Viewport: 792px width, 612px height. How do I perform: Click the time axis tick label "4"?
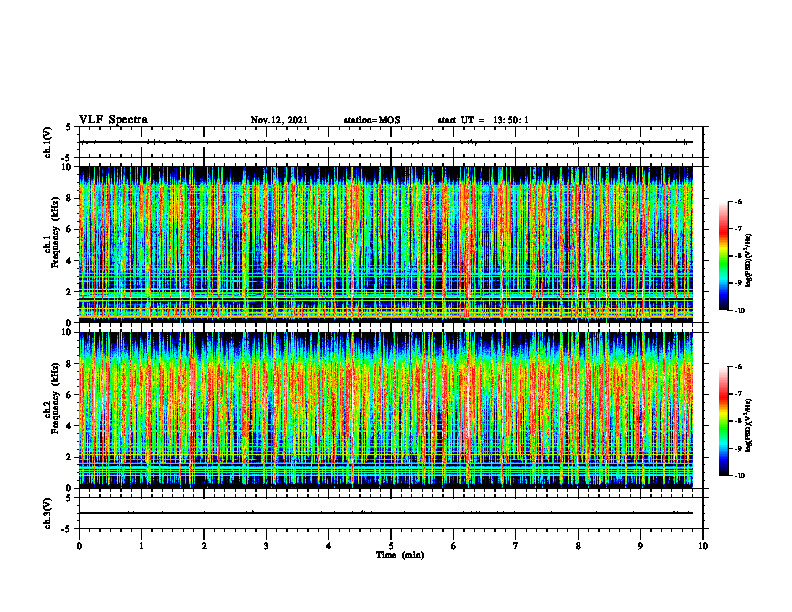pyautogui.click(x=329, y=546)
